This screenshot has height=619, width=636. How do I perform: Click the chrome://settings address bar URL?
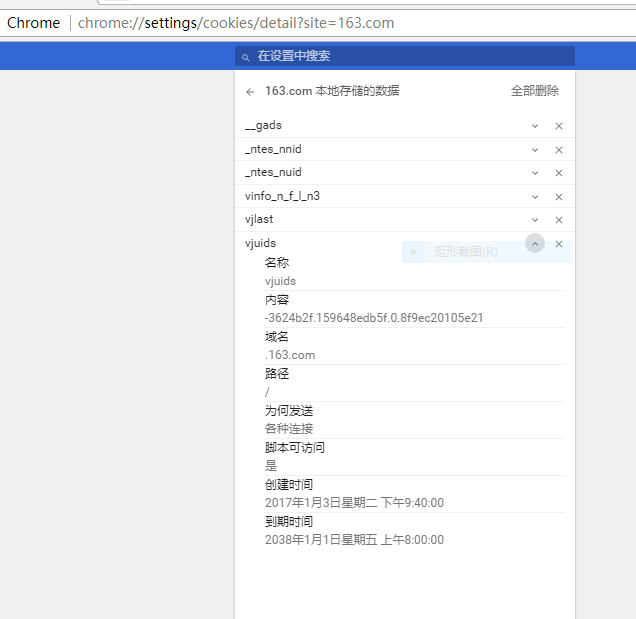[236, 23]
